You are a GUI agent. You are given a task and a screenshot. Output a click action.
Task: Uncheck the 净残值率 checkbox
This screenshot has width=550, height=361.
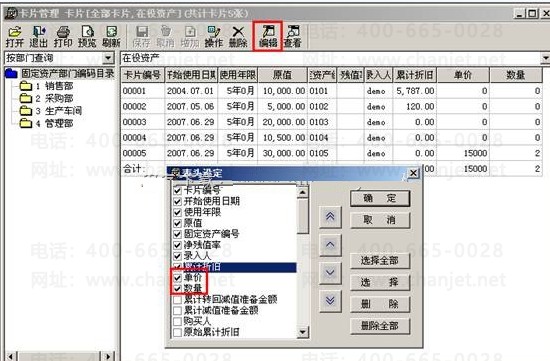point(177,245)
